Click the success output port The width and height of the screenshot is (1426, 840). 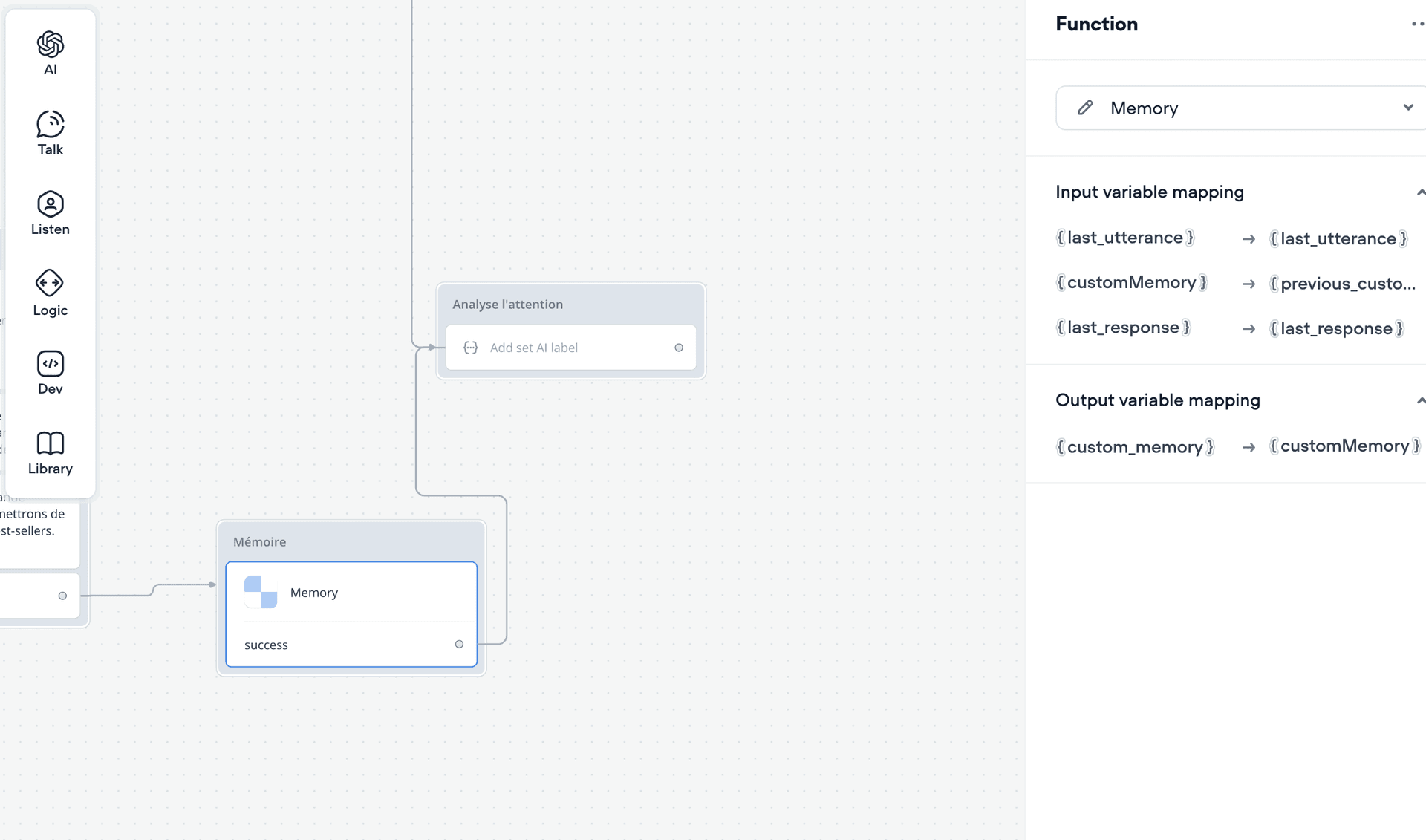459,645
